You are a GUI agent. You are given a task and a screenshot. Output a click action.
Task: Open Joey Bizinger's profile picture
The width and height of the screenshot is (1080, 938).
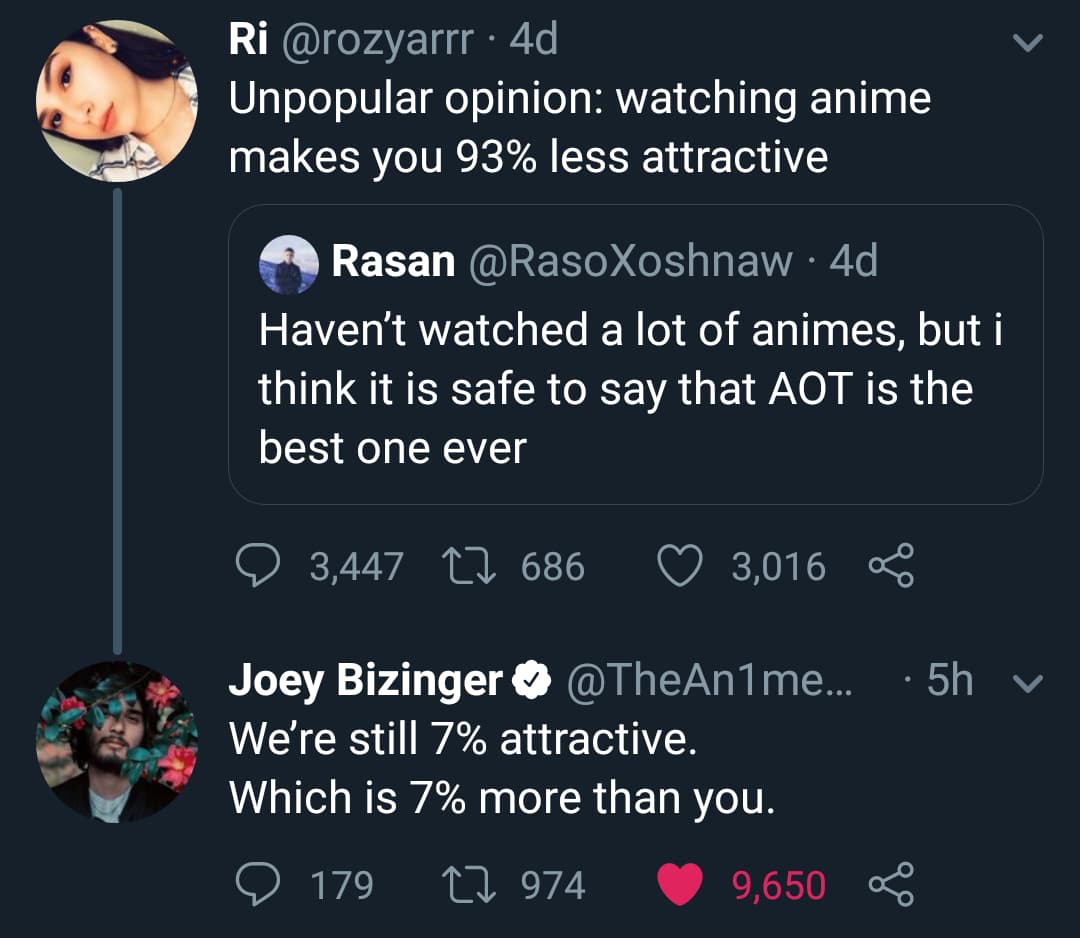117,741
